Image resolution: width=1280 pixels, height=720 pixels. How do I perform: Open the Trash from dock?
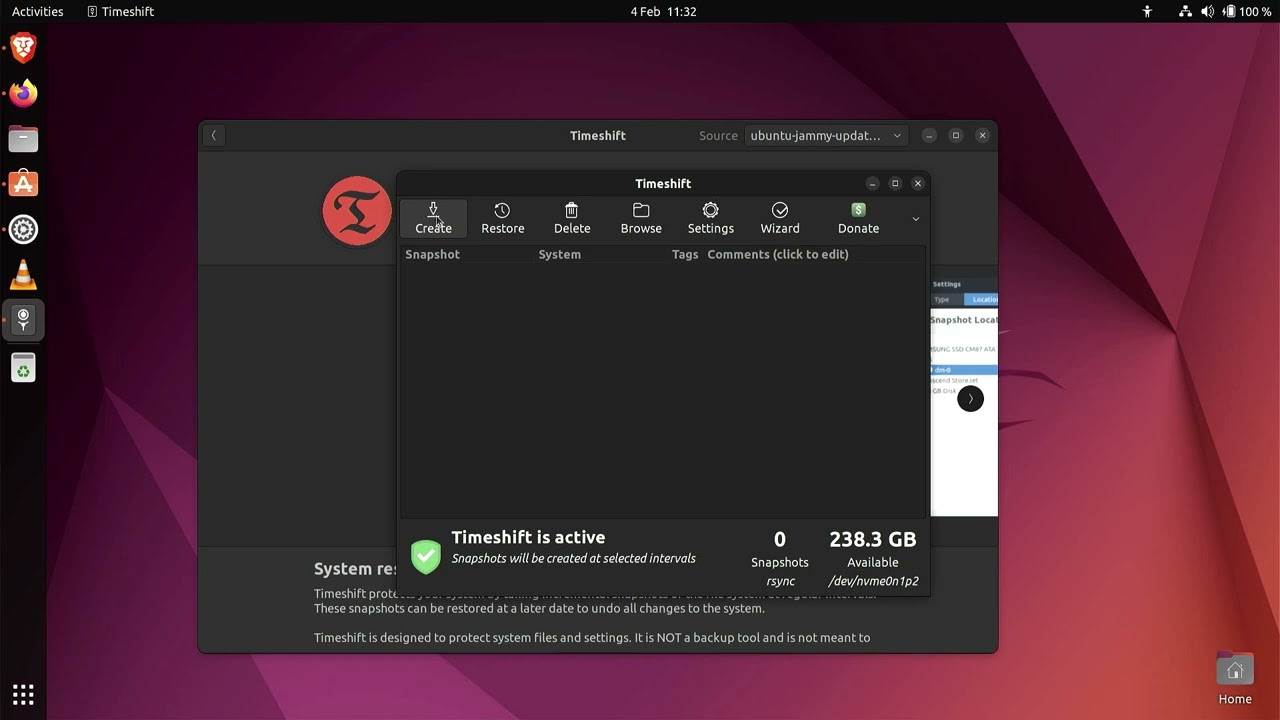(x=23, y=368)
